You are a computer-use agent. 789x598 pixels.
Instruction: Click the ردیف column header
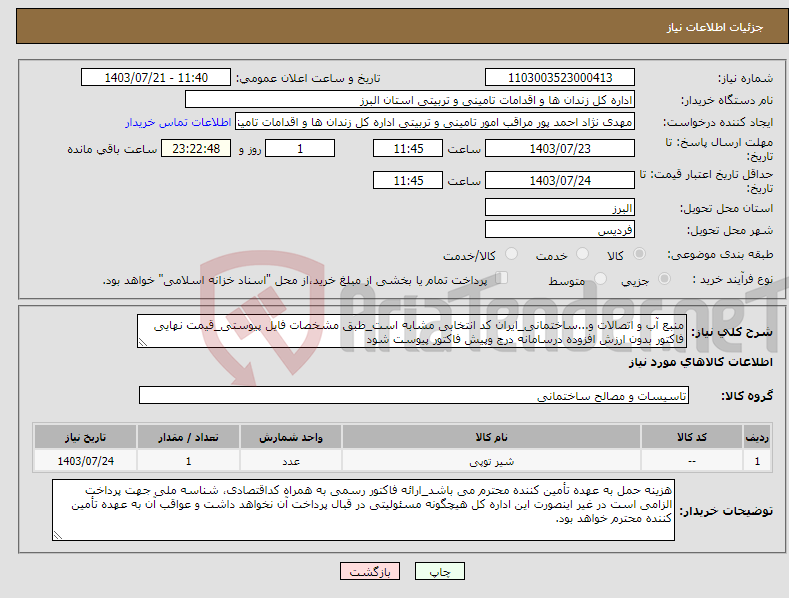click(x=757, y=437)
